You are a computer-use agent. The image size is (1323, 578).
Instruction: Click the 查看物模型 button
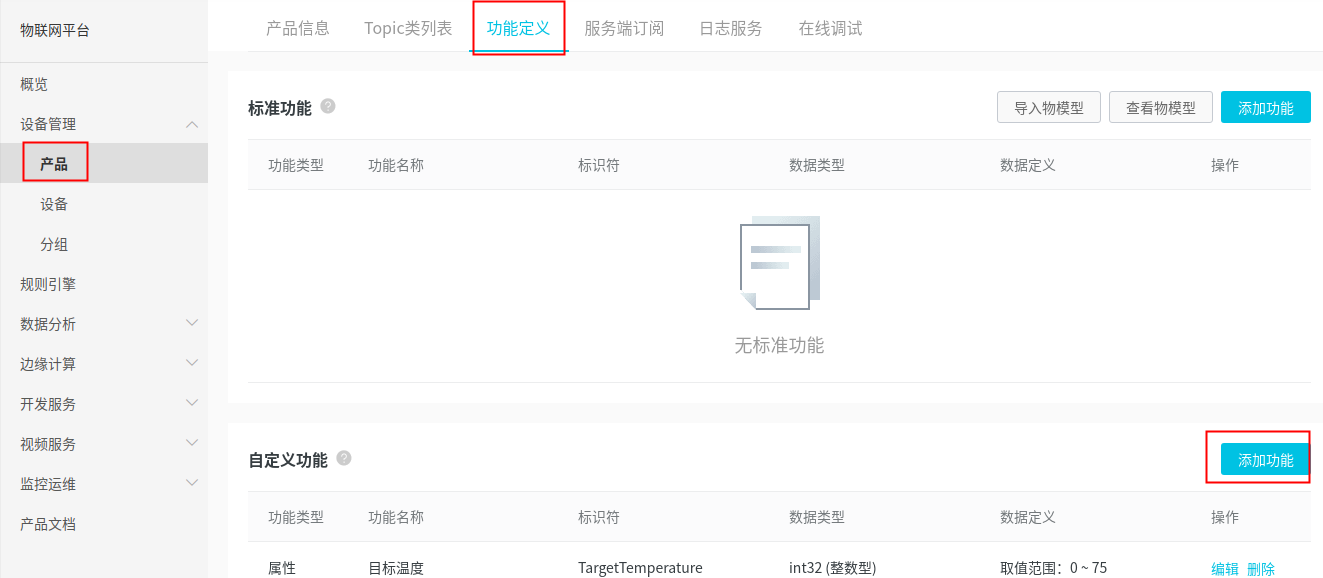1161,107
